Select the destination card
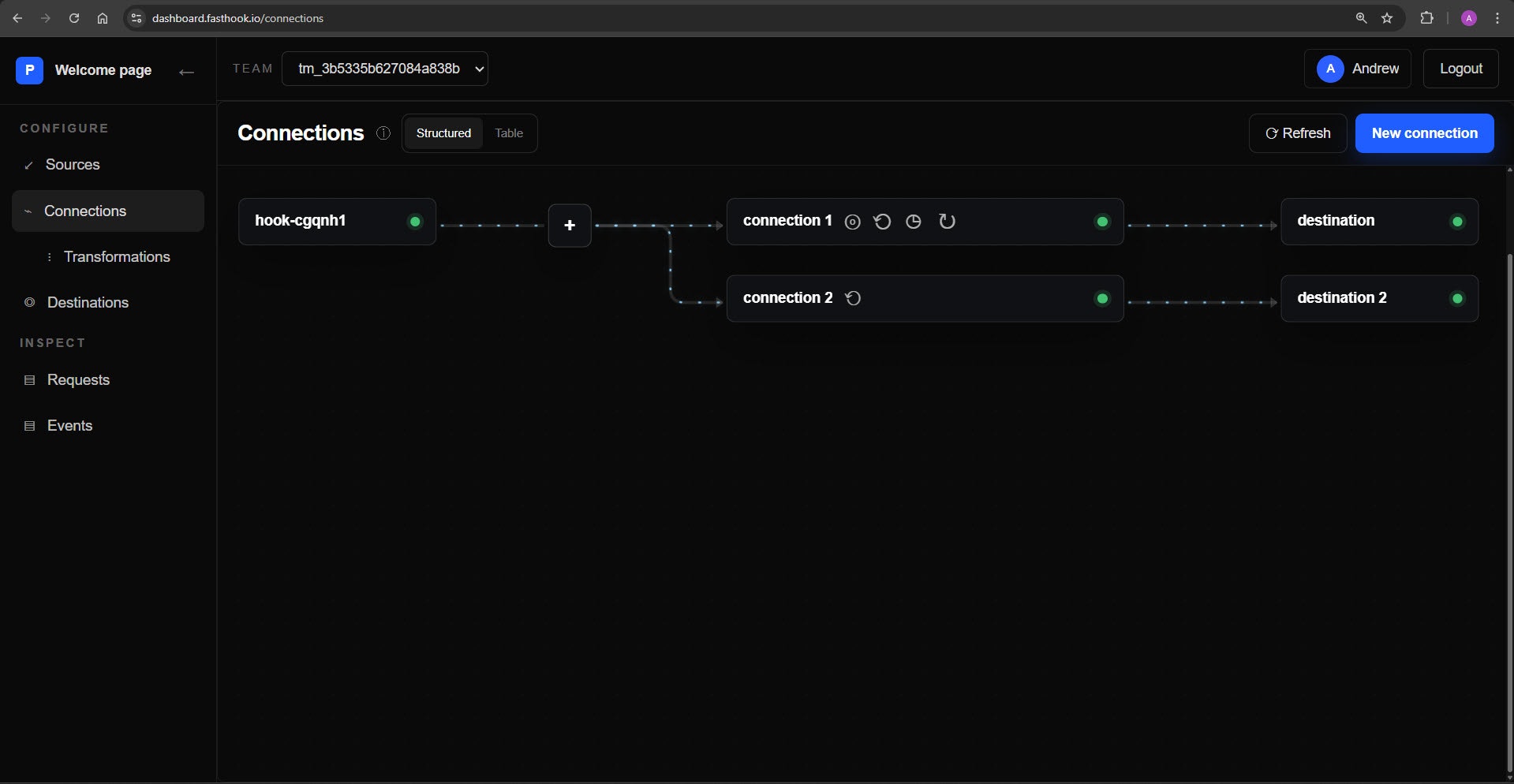 (x=1379, y=222)
